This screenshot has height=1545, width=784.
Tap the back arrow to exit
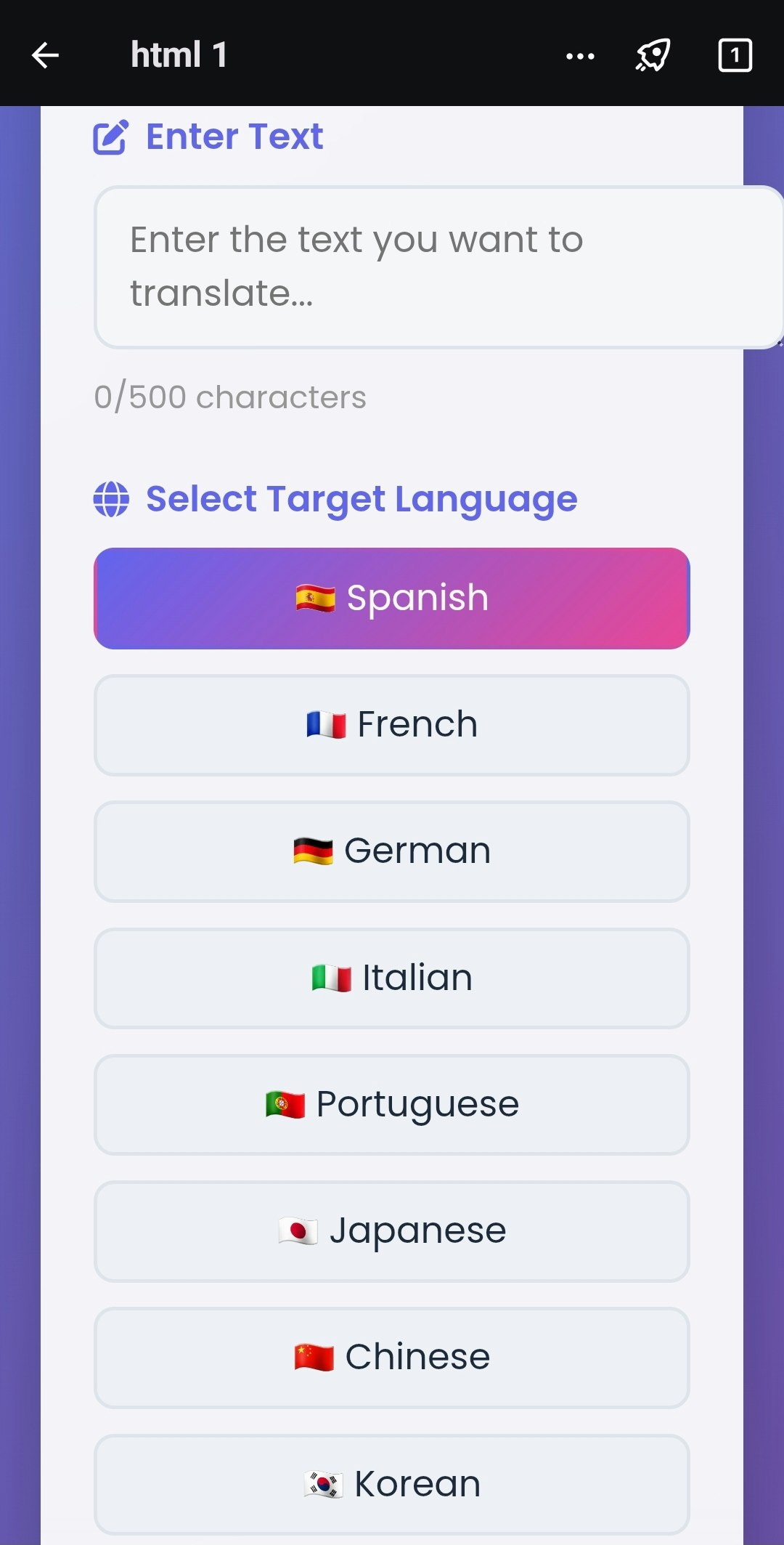(x=45, y=55)
